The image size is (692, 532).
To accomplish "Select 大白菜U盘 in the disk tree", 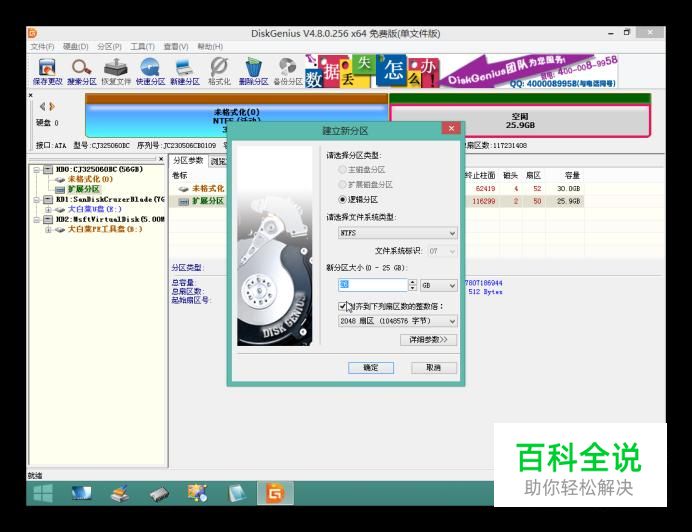I will pos(94,209).
